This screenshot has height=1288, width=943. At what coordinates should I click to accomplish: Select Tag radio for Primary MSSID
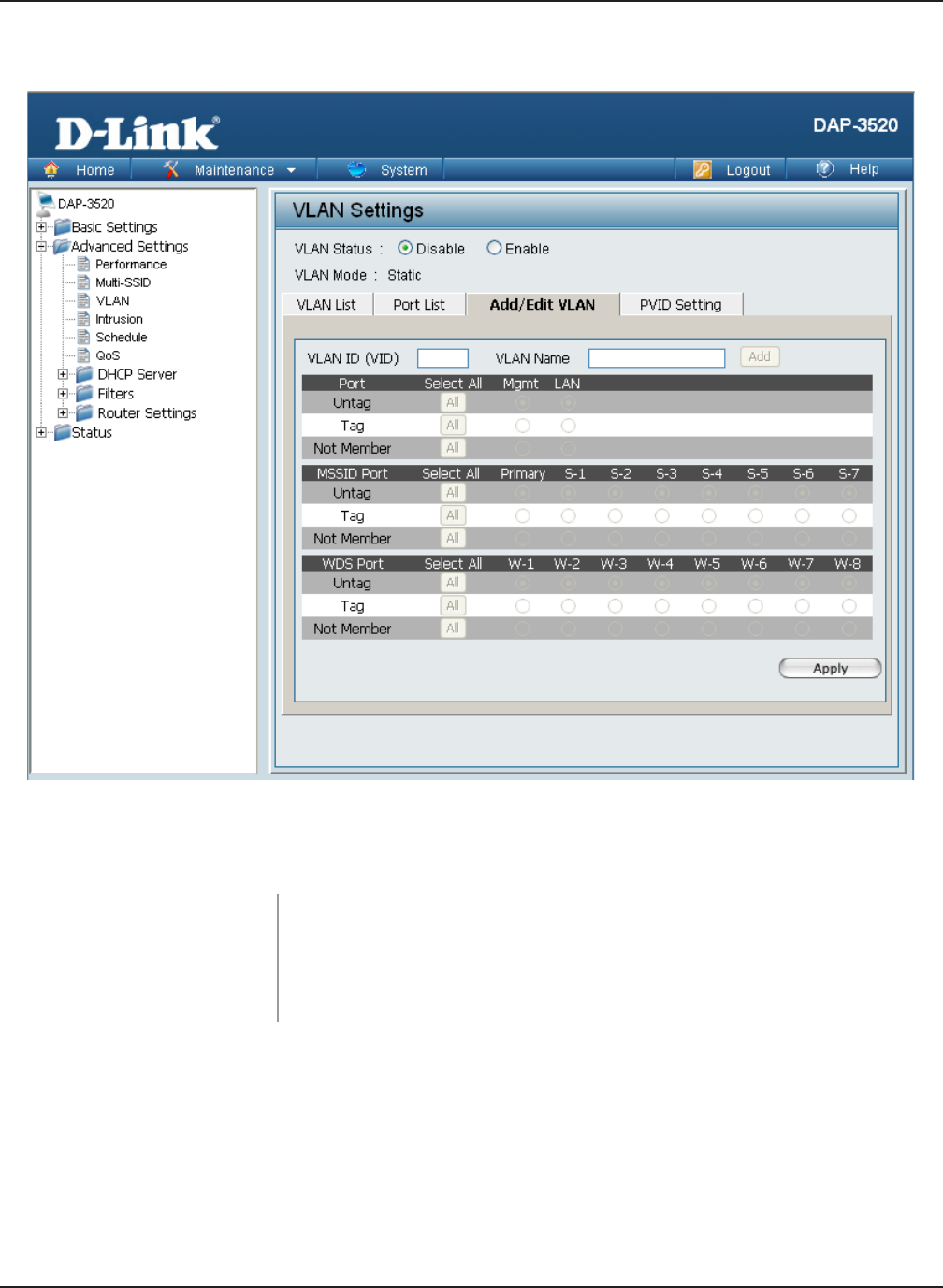523,515
